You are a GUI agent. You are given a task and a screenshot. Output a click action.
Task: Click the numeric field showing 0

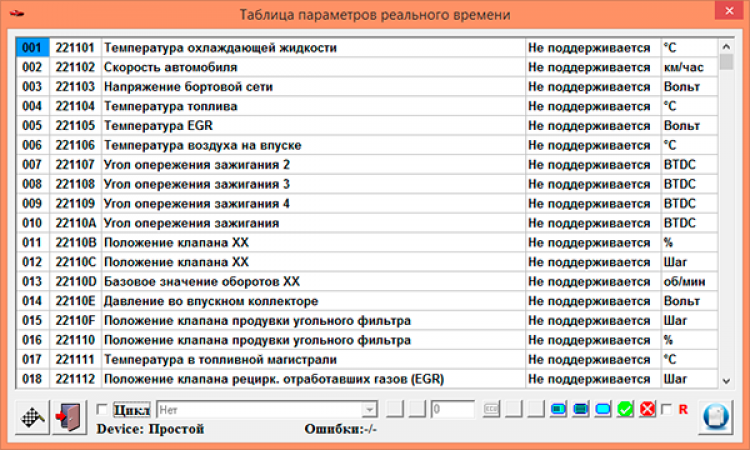tap(452, 410)
